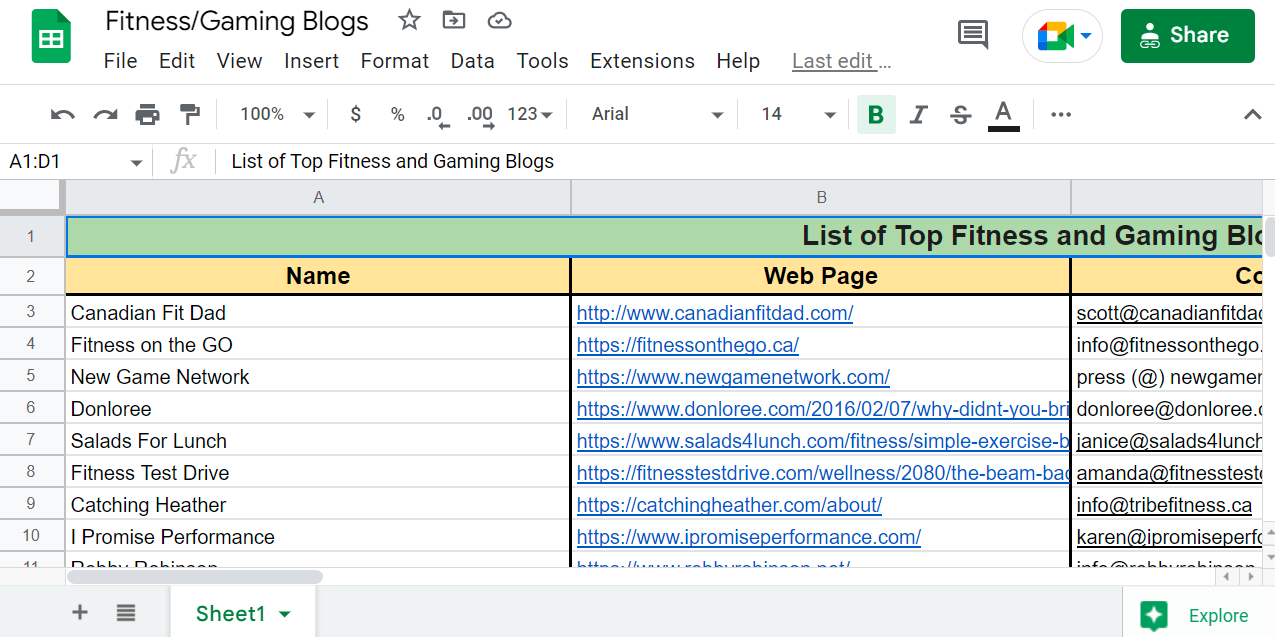Screen dimensions: 1275x637
Task: Open the text color picker
Action: coord(1003,115)
